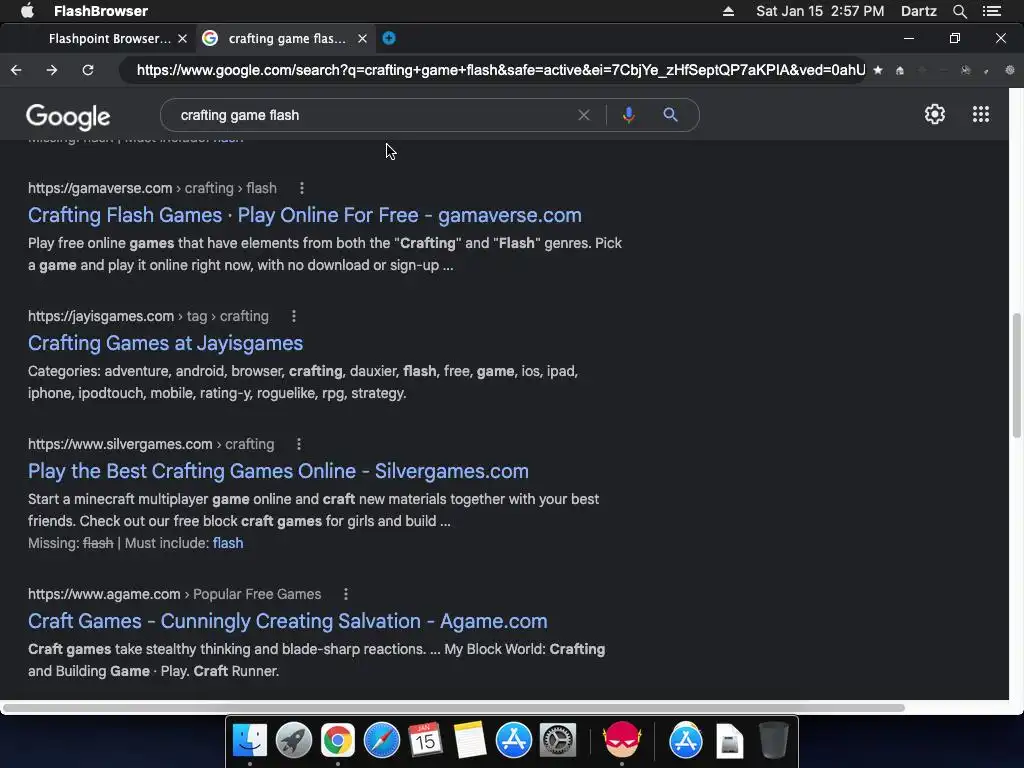Open more options for the jayisgames.com result
This screenshot has width=1024, height=768.
point(294,316)
